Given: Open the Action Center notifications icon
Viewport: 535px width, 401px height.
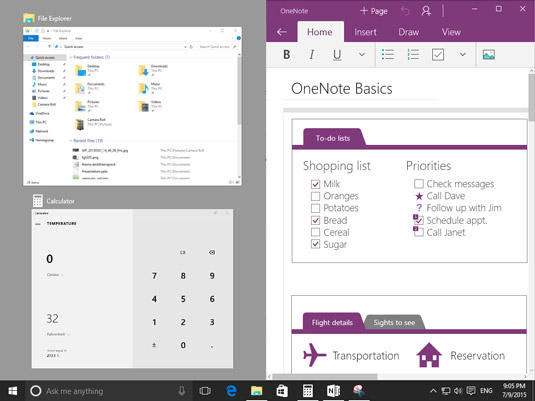Looking at the screenshot, I should pos(471,391).
